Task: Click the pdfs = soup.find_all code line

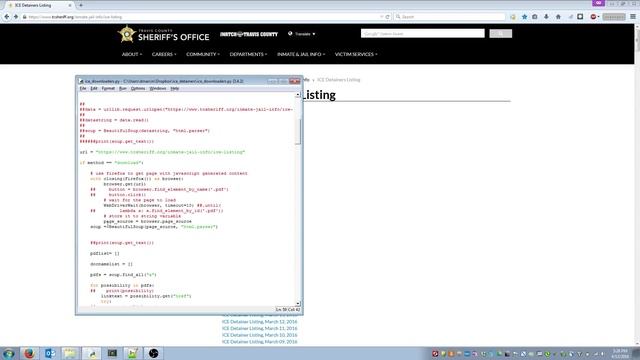Action: pyautogui.click(x=123, y=275)
